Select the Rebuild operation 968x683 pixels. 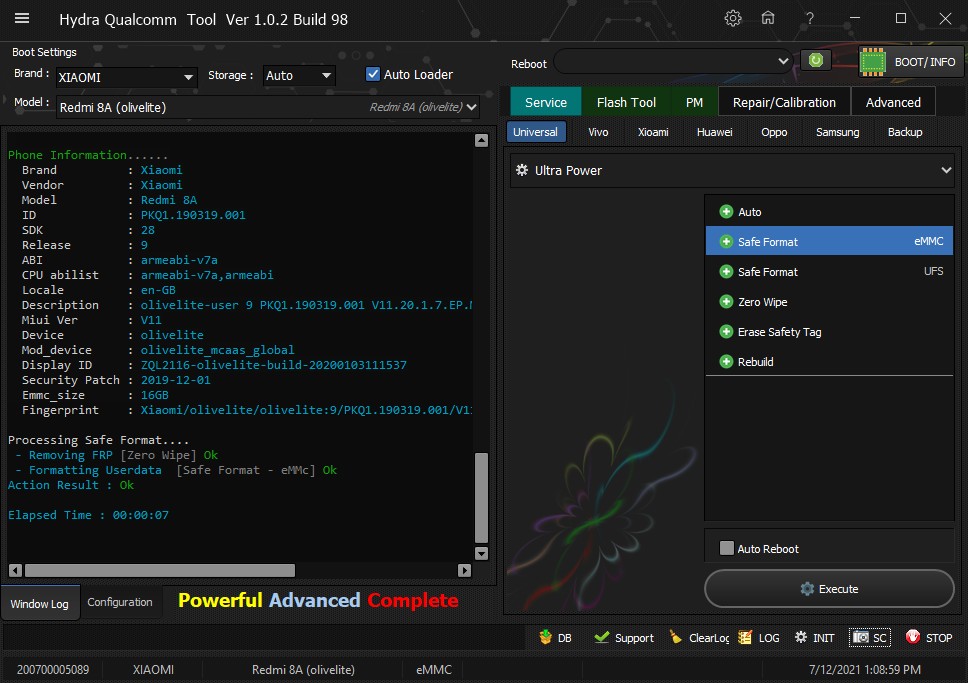[829, 362]
